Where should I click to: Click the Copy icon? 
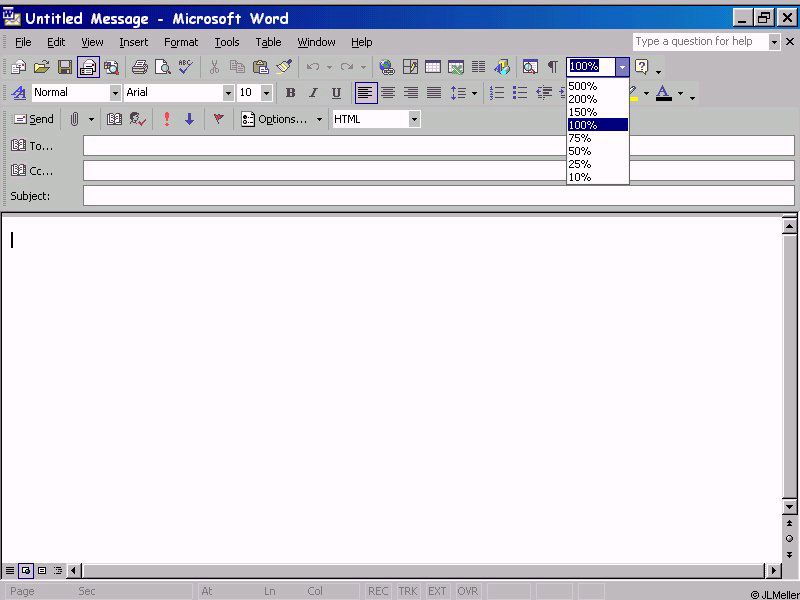237,67
